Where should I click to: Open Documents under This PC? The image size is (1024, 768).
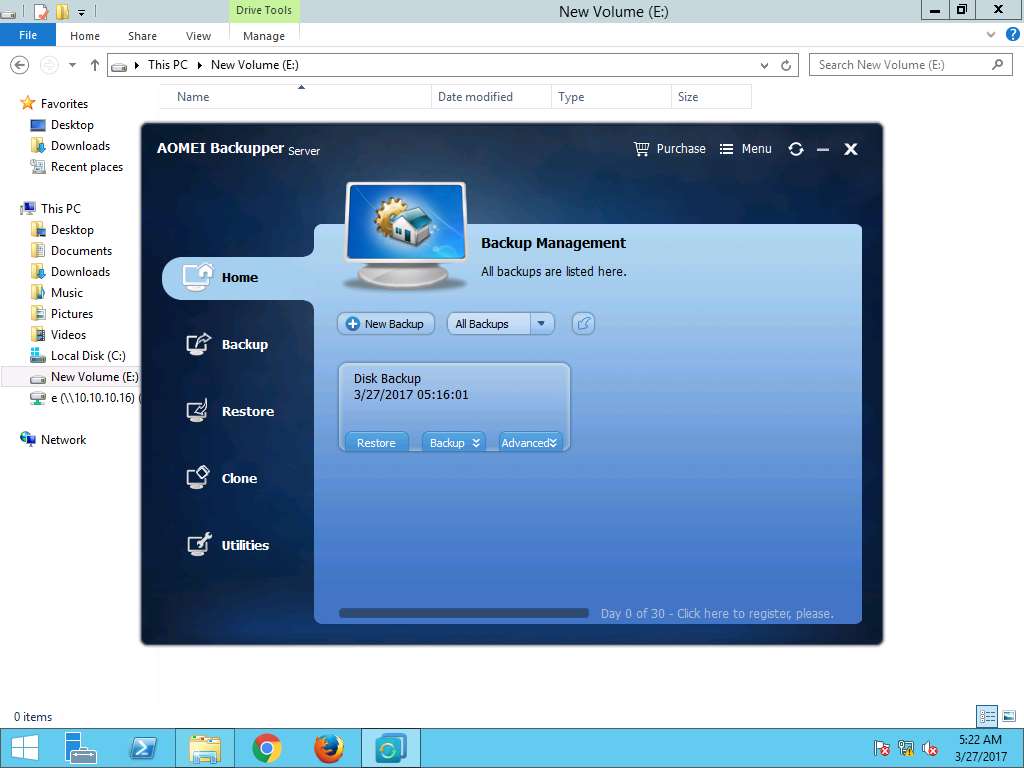(x=72, y=251)
